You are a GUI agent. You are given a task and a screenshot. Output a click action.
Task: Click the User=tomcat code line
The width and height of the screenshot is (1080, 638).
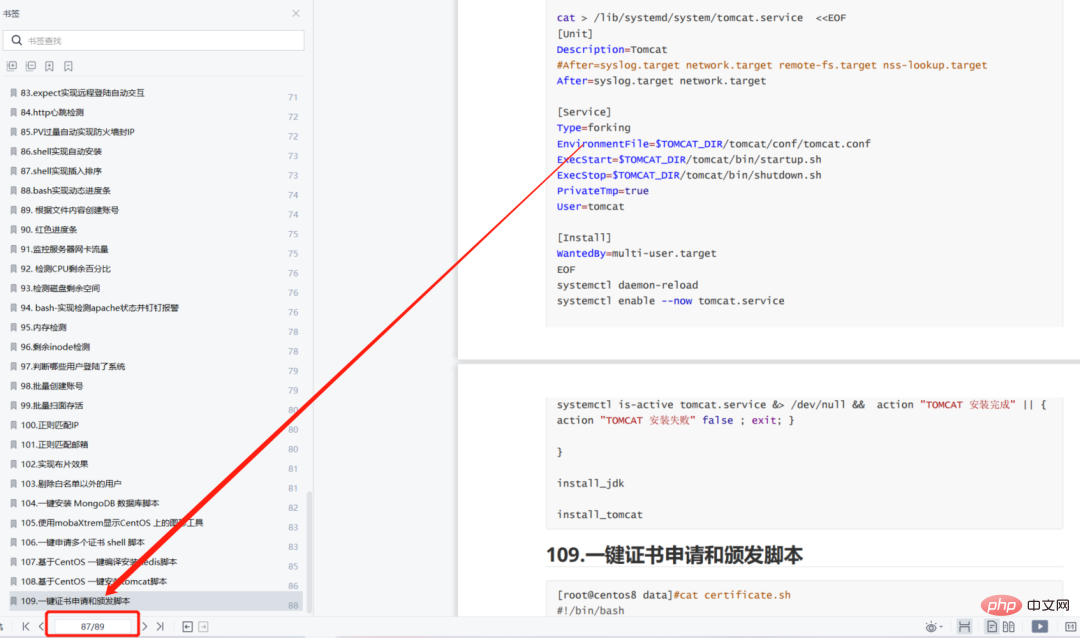[x=590, y=207]
